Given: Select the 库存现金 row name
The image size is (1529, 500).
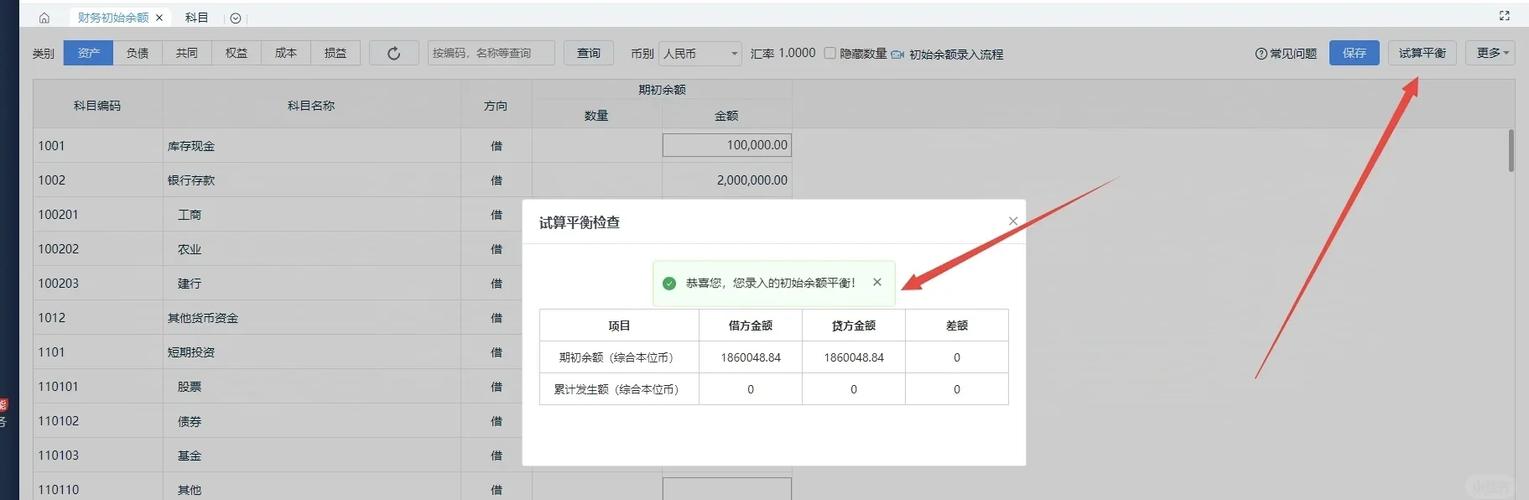Looking at the screenshot, I should click(x=191, y=146).
